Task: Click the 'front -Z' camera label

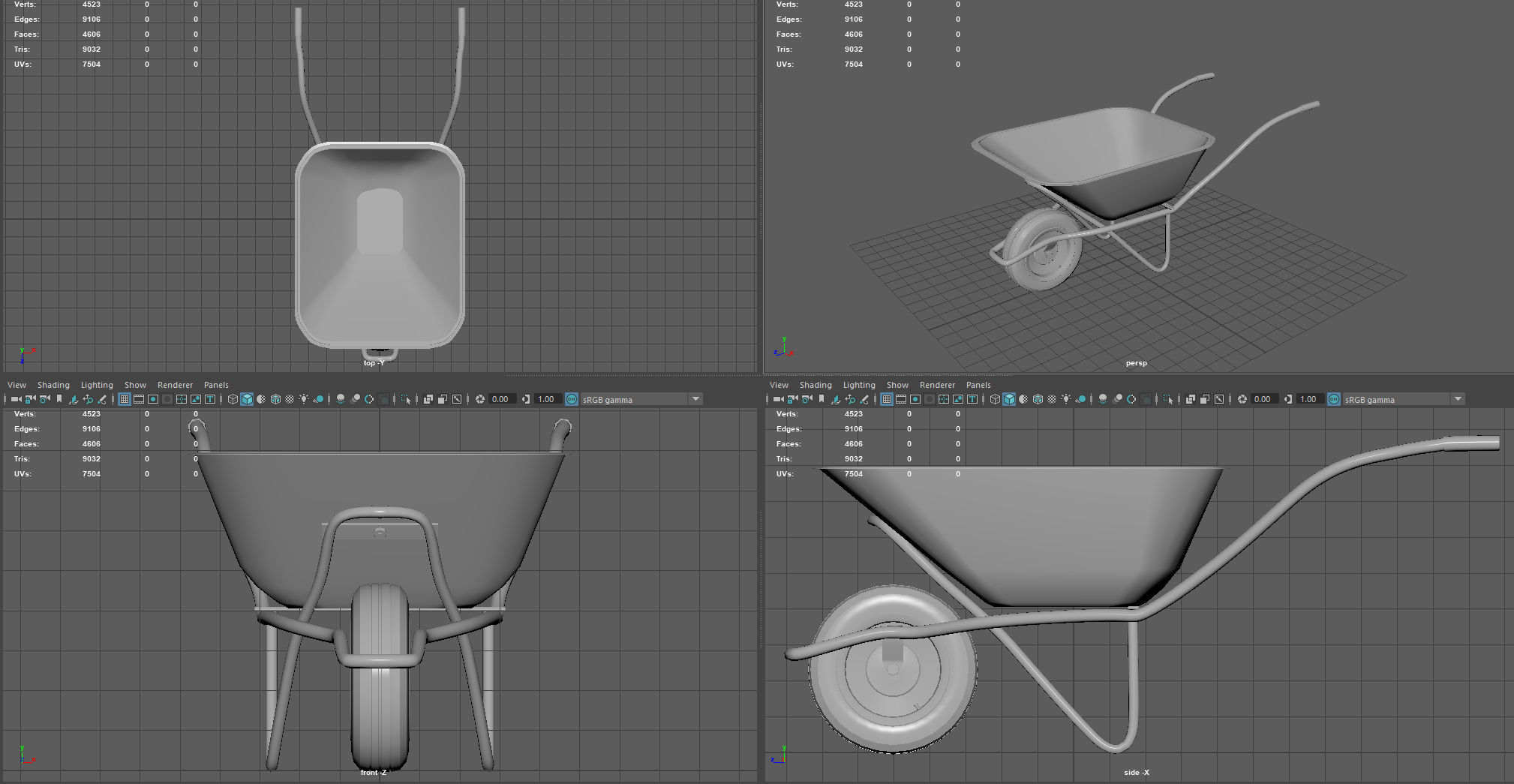Action: click(374, 773)
